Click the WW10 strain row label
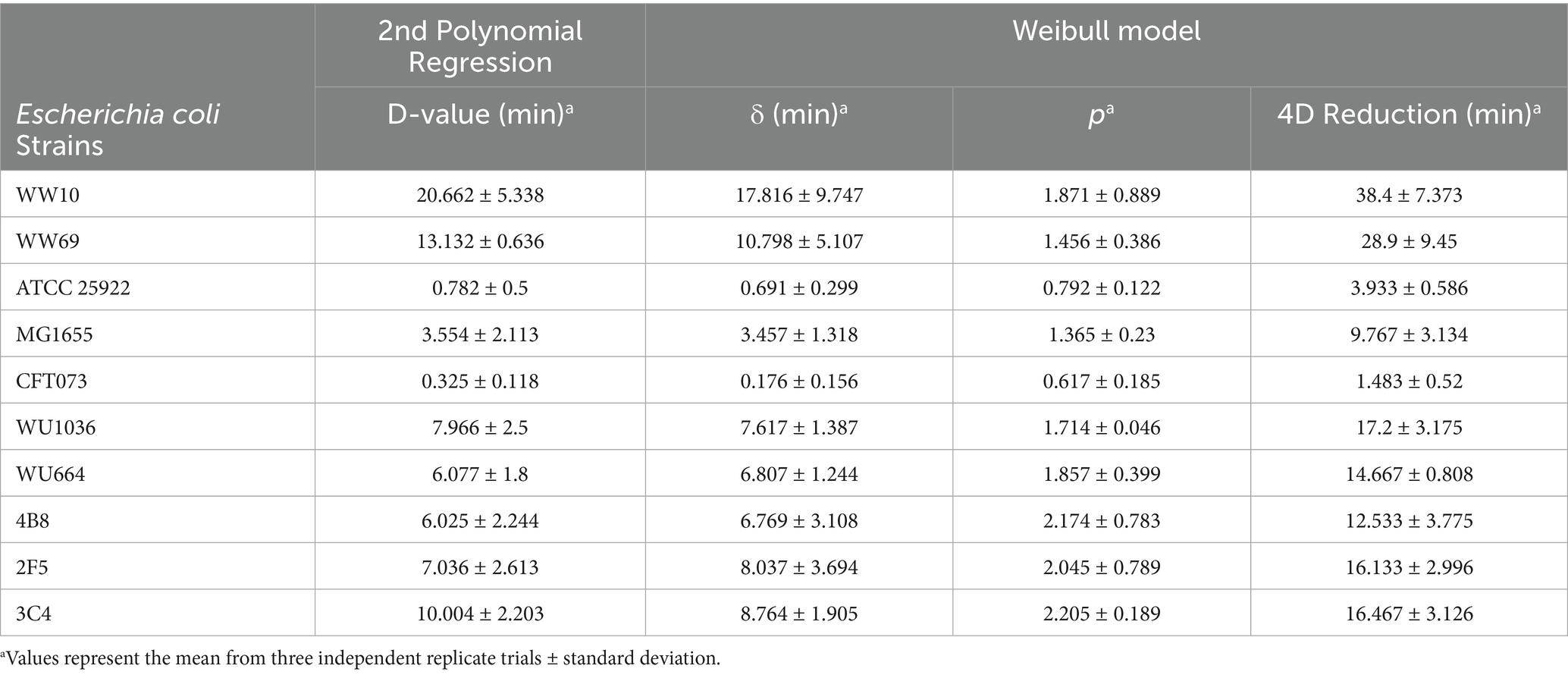Viewport: 1568px width, 675px height. [x=48, y=195]
